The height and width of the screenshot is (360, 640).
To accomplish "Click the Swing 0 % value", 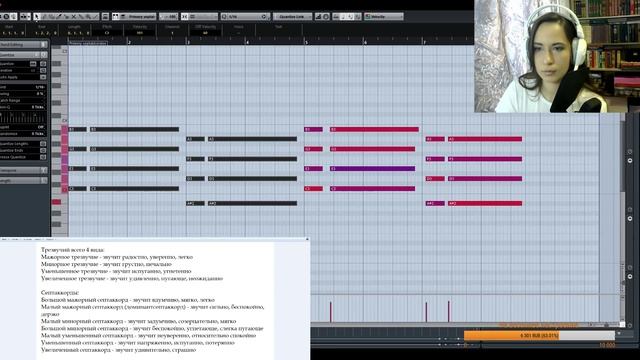I will coord(40,94).
